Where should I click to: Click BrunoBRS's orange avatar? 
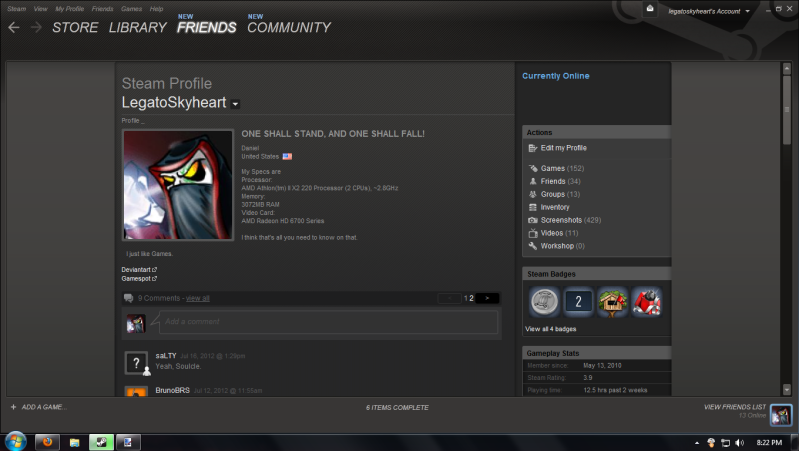click(136, 391)
